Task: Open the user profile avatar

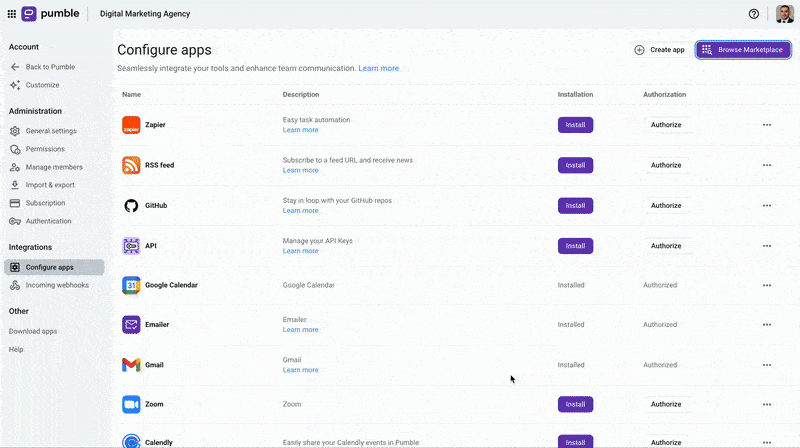Action: point(785,14)
